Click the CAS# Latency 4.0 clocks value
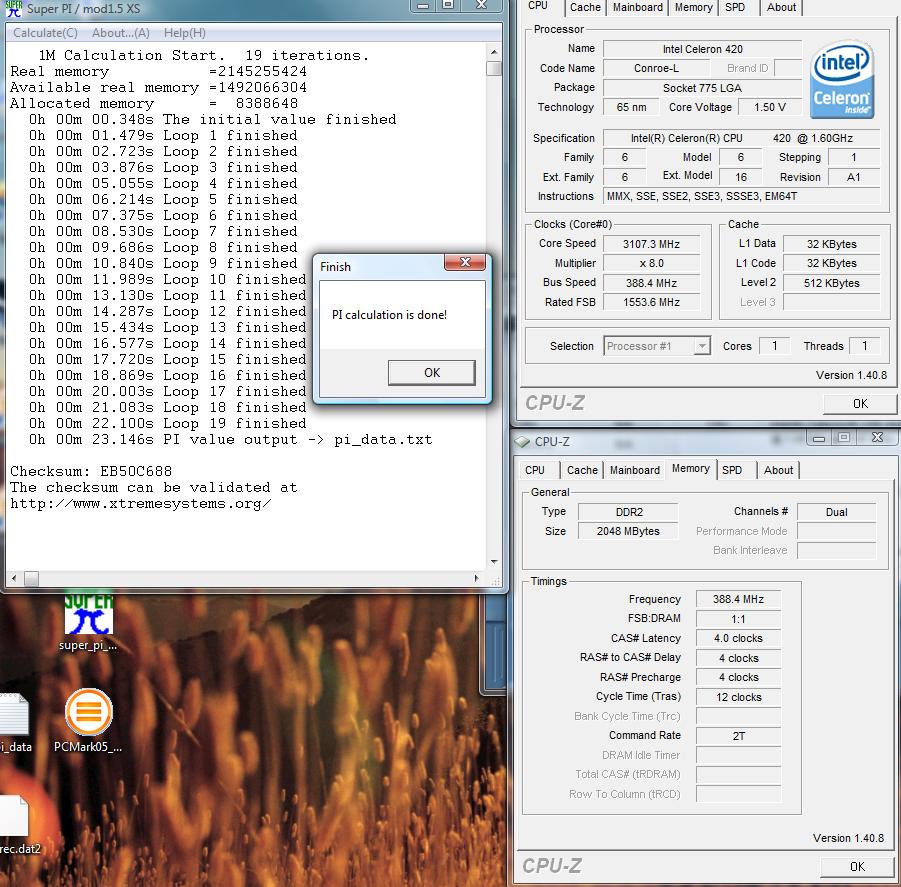901x887 pixels. 738,638
